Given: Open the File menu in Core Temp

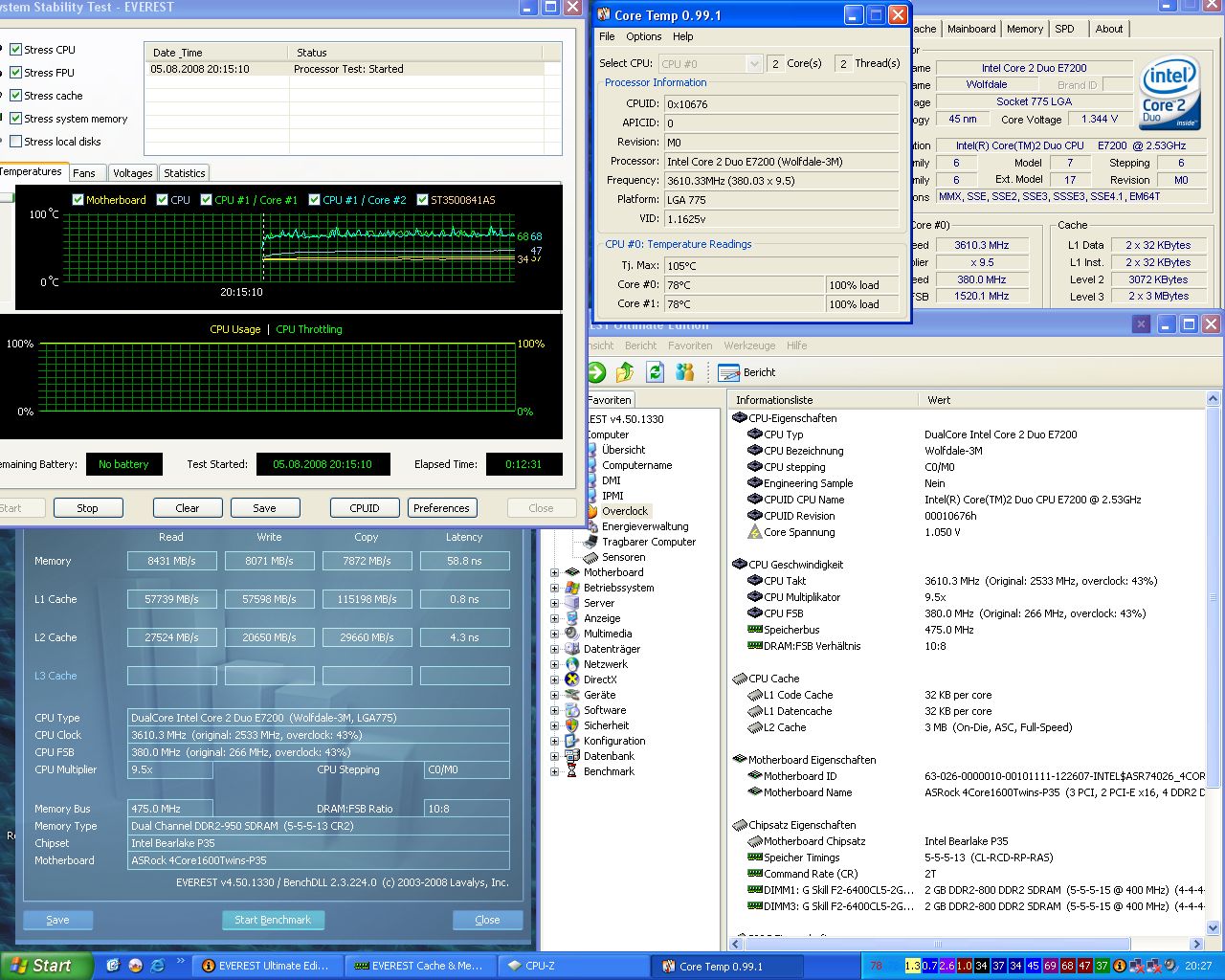Looking at the screenshot, I should [x=607, y=36].
